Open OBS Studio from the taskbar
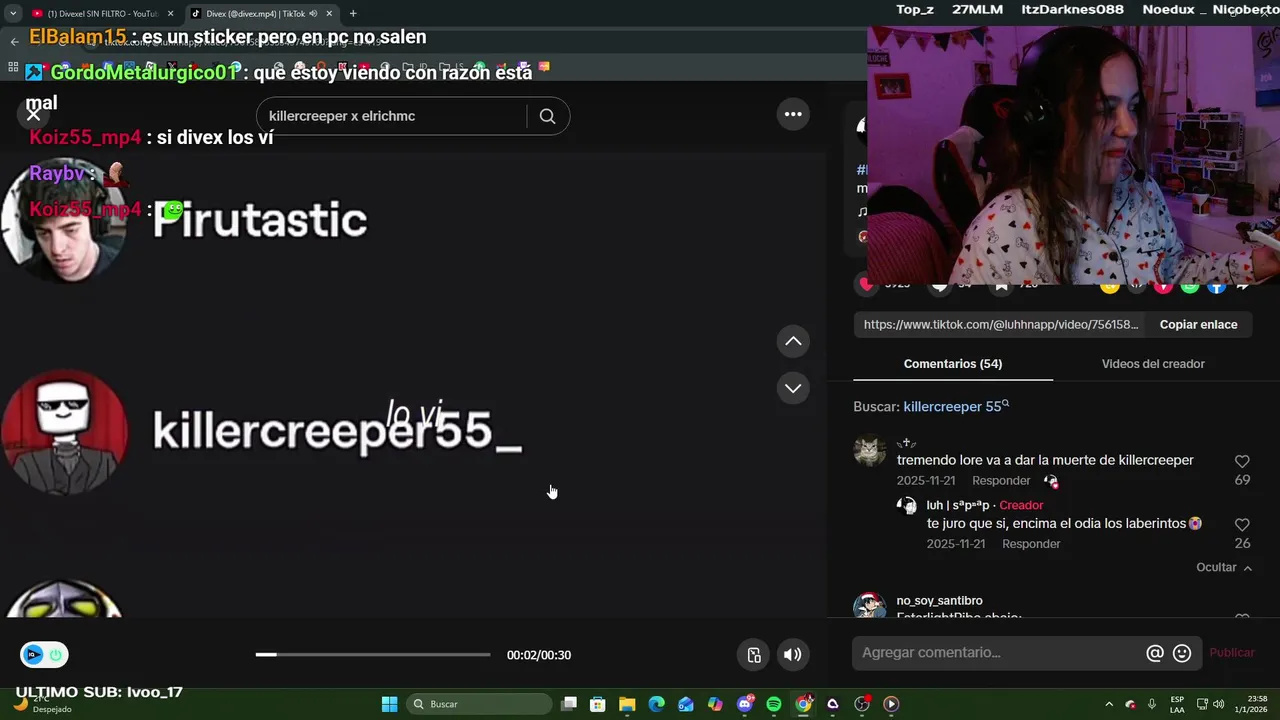The image size is (1280, 720). point(862,704)
